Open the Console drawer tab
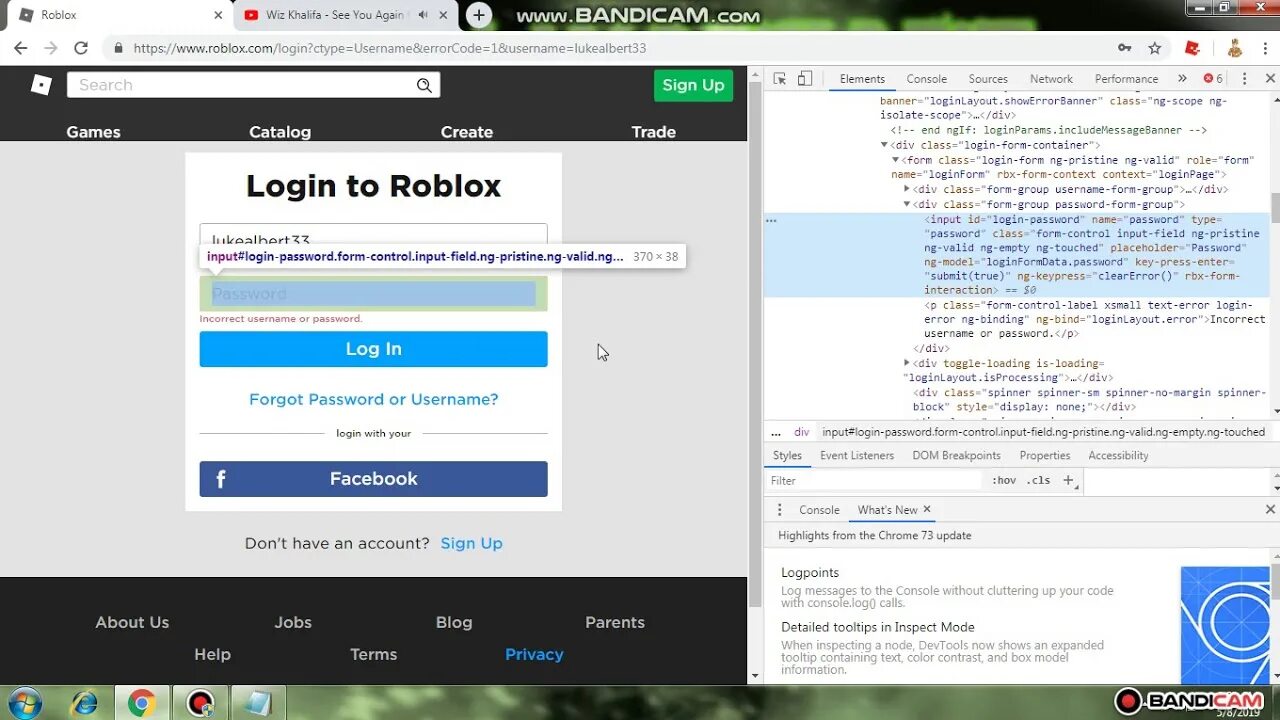Screen dimensions: 1280x720 pyautogui.click(x=819, y=510)
